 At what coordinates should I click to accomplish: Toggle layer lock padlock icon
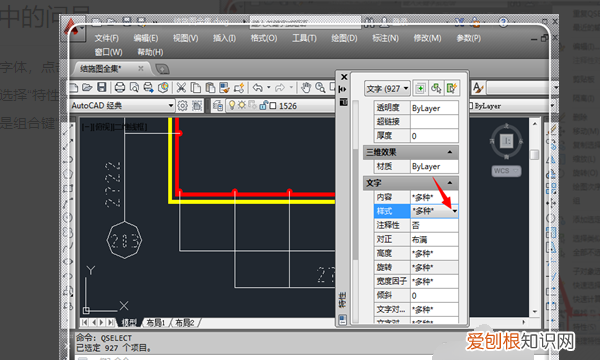tap(263, 105)
